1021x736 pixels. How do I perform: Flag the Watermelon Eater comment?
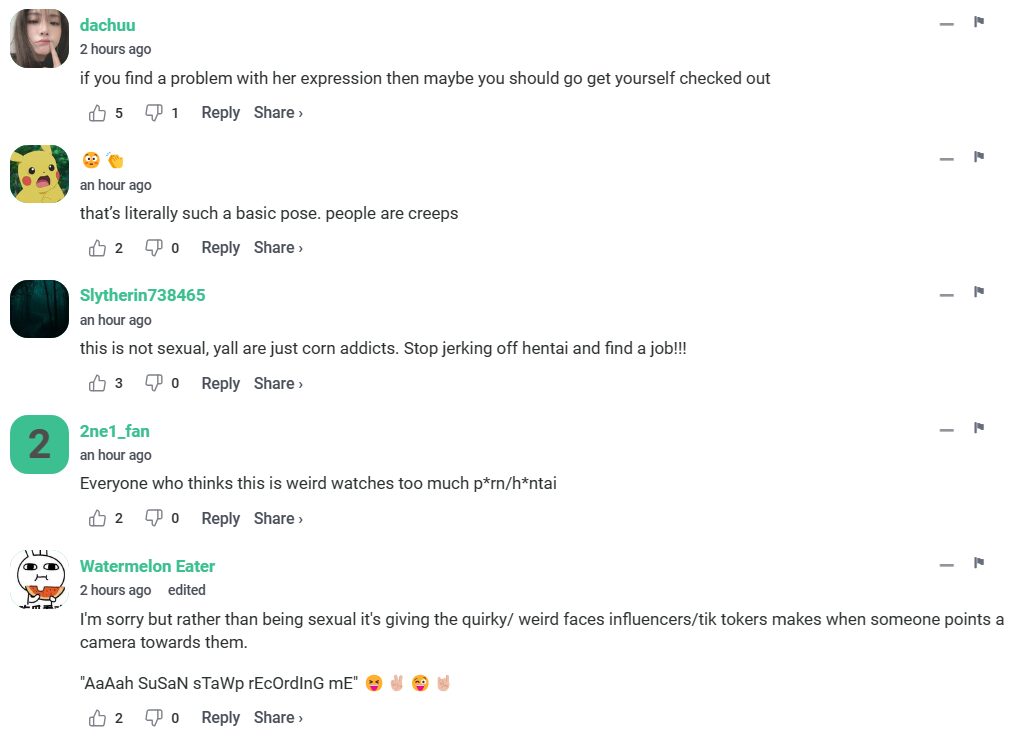click(979, 564)
